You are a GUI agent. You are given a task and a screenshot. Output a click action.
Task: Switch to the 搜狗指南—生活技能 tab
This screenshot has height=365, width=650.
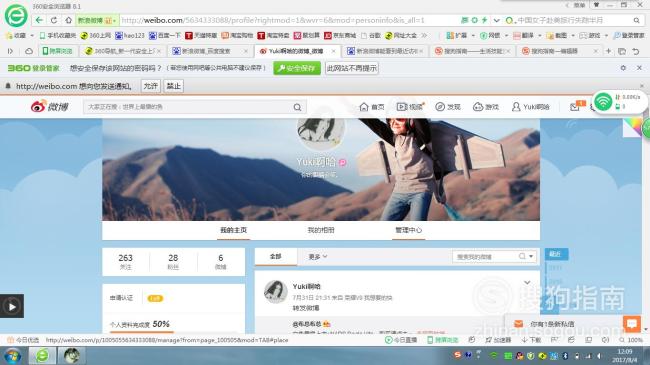point(473,51)
